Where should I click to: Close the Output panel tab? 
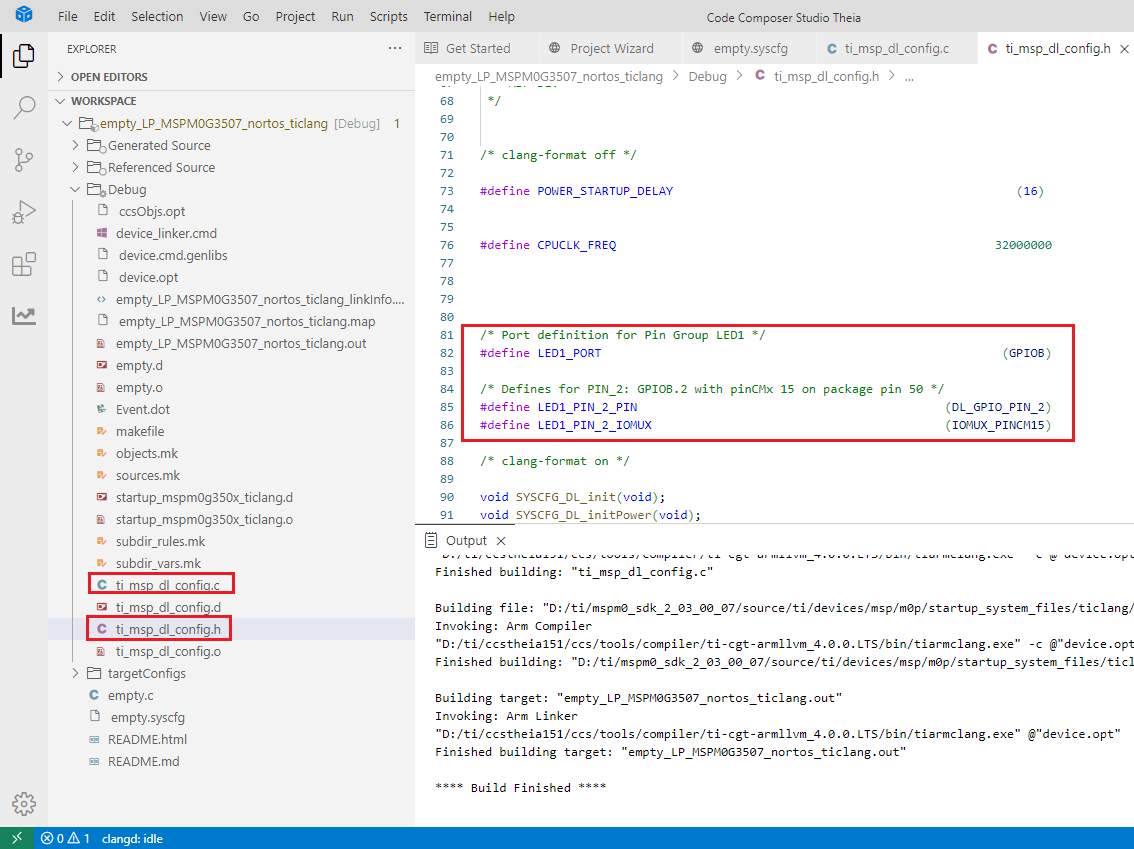click(x=501, y=541)
